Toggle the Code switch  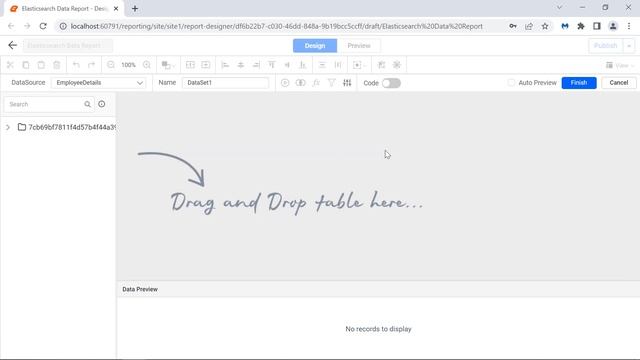click(x=391, y=83)
